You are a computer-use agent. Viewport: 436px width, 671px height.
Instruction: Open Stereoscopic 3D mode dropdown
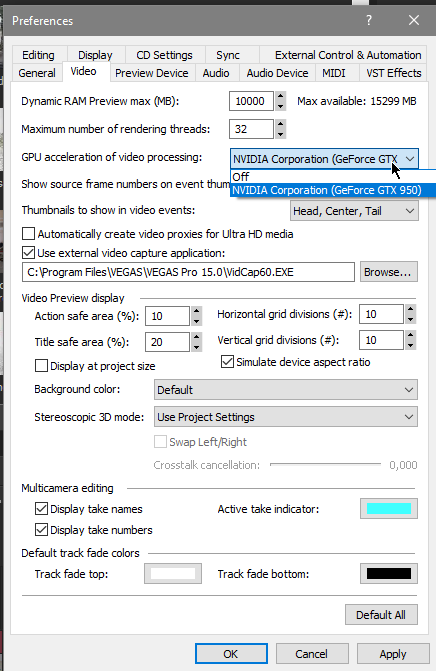(x=286, y=417)
